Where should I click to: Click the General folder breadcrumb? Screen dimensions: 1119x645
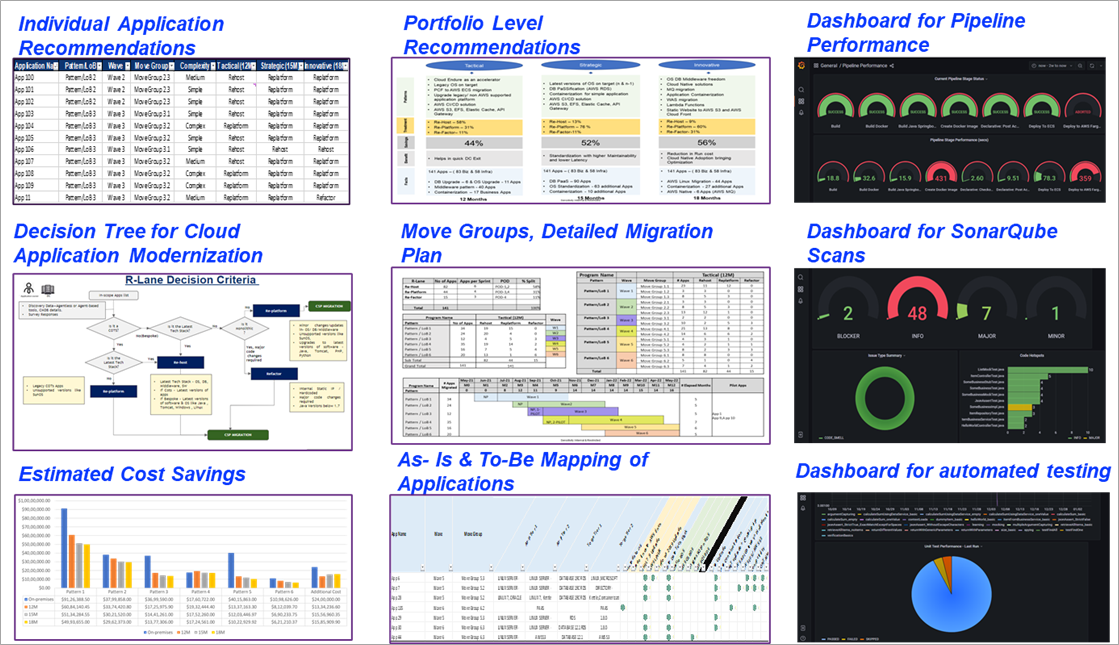(829, 65)
